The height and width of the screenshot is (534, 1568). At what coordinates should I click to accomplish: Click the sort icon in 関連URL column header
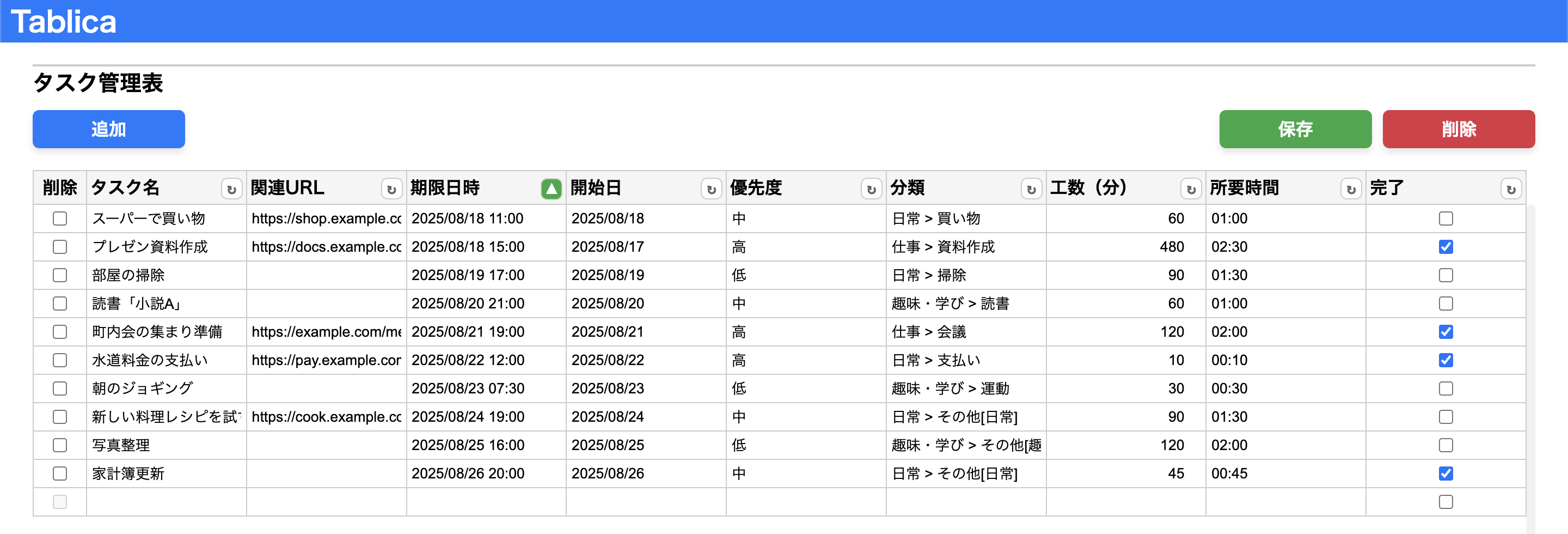tap(391, 190)
